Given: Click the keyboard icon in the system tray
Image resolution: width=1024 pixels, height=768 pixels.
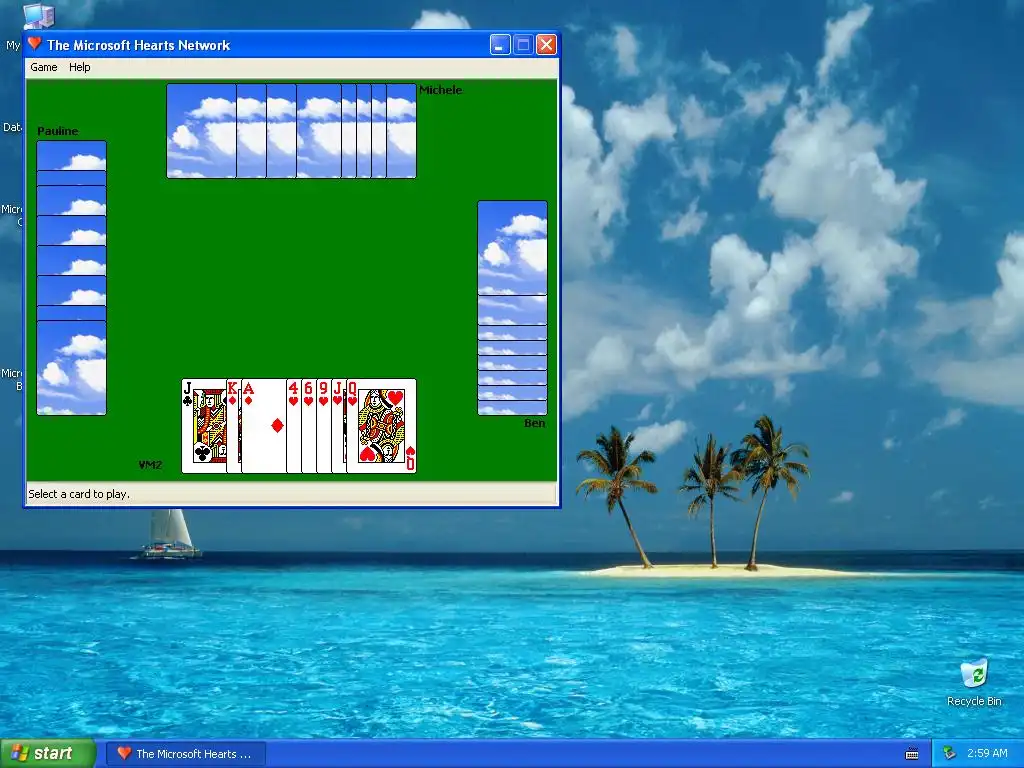Looking at the screenshot, I should click(x=912, y=754).
